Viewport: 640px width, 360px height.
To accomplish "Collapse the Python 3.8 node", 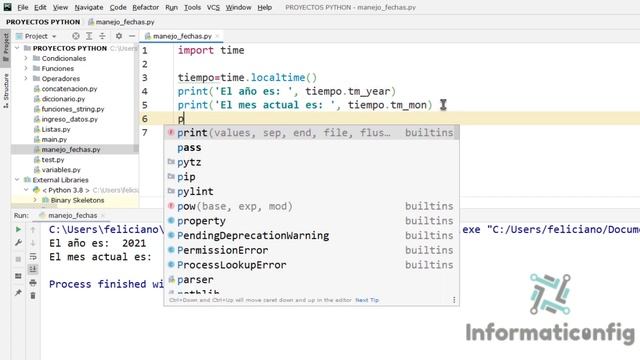I will tap(26, 190).
